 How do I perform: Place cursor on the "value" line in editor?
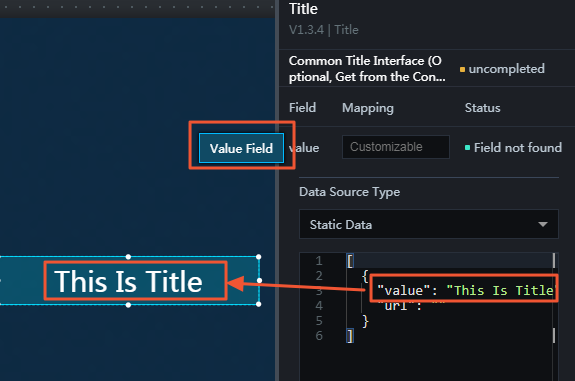(x=464, y=290)
